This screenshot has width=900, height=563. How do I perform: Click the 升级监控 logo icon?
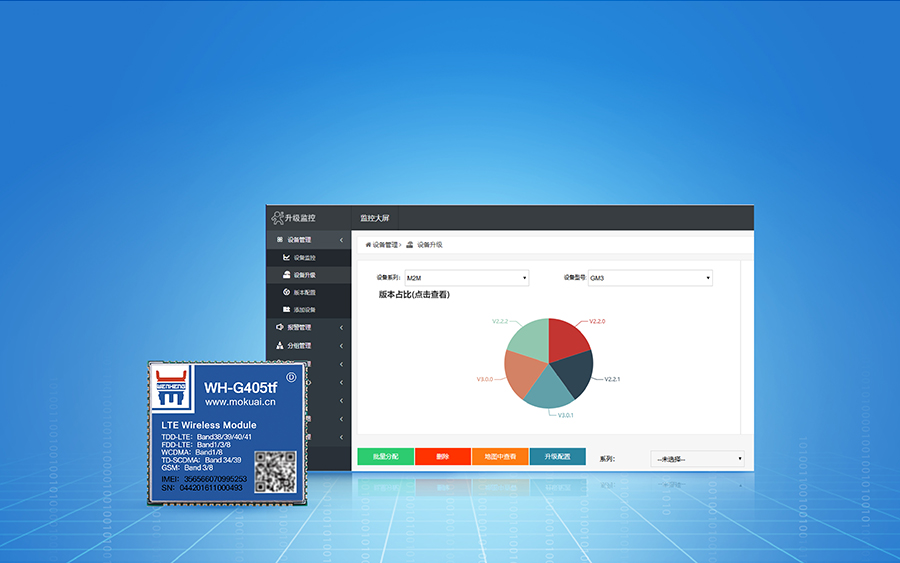tap(276, 217)
